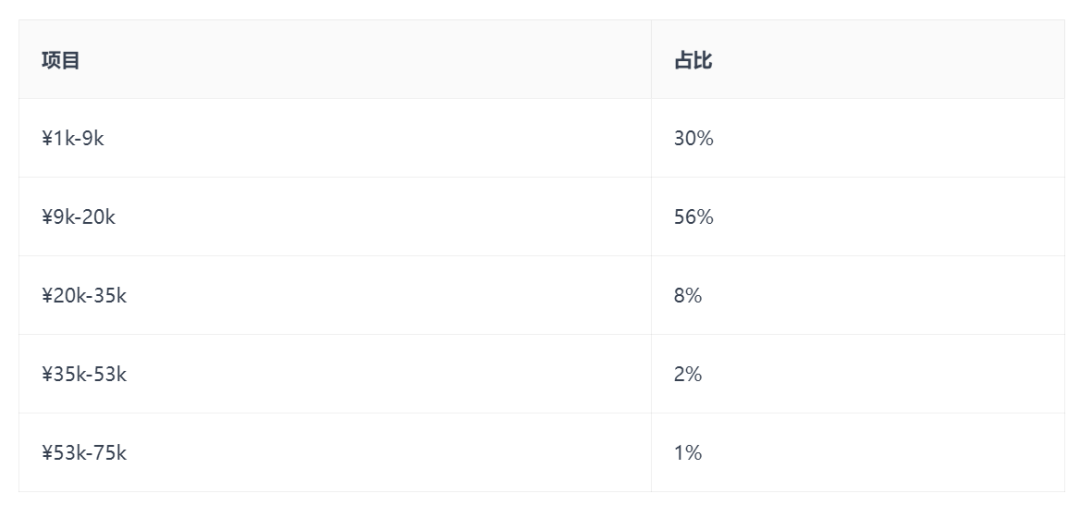The image size is (1080, 506).
Task: Click the 占比 column header
Action: (x=858, y=59)
